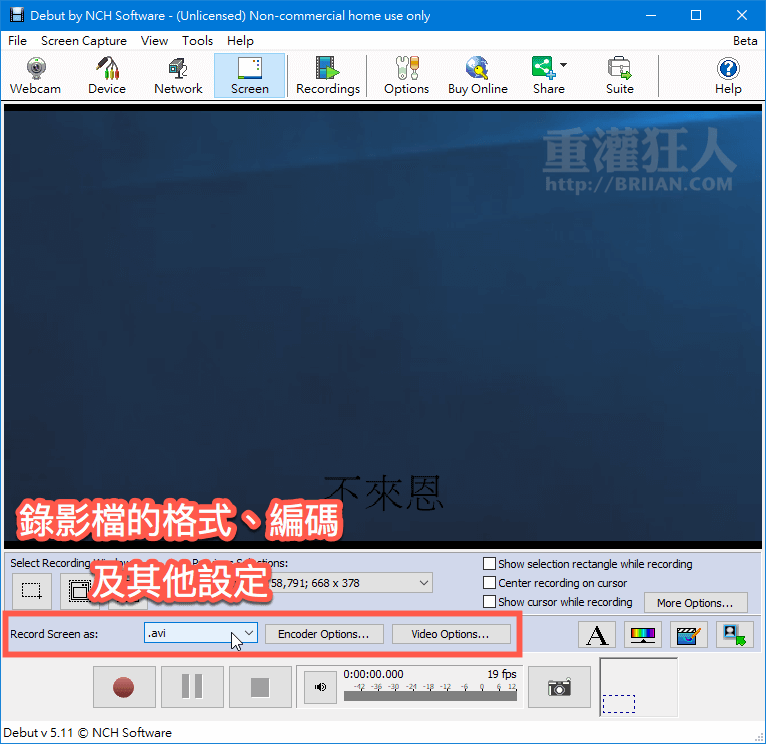Open the .avi format dropdown

tap(249, 633)
